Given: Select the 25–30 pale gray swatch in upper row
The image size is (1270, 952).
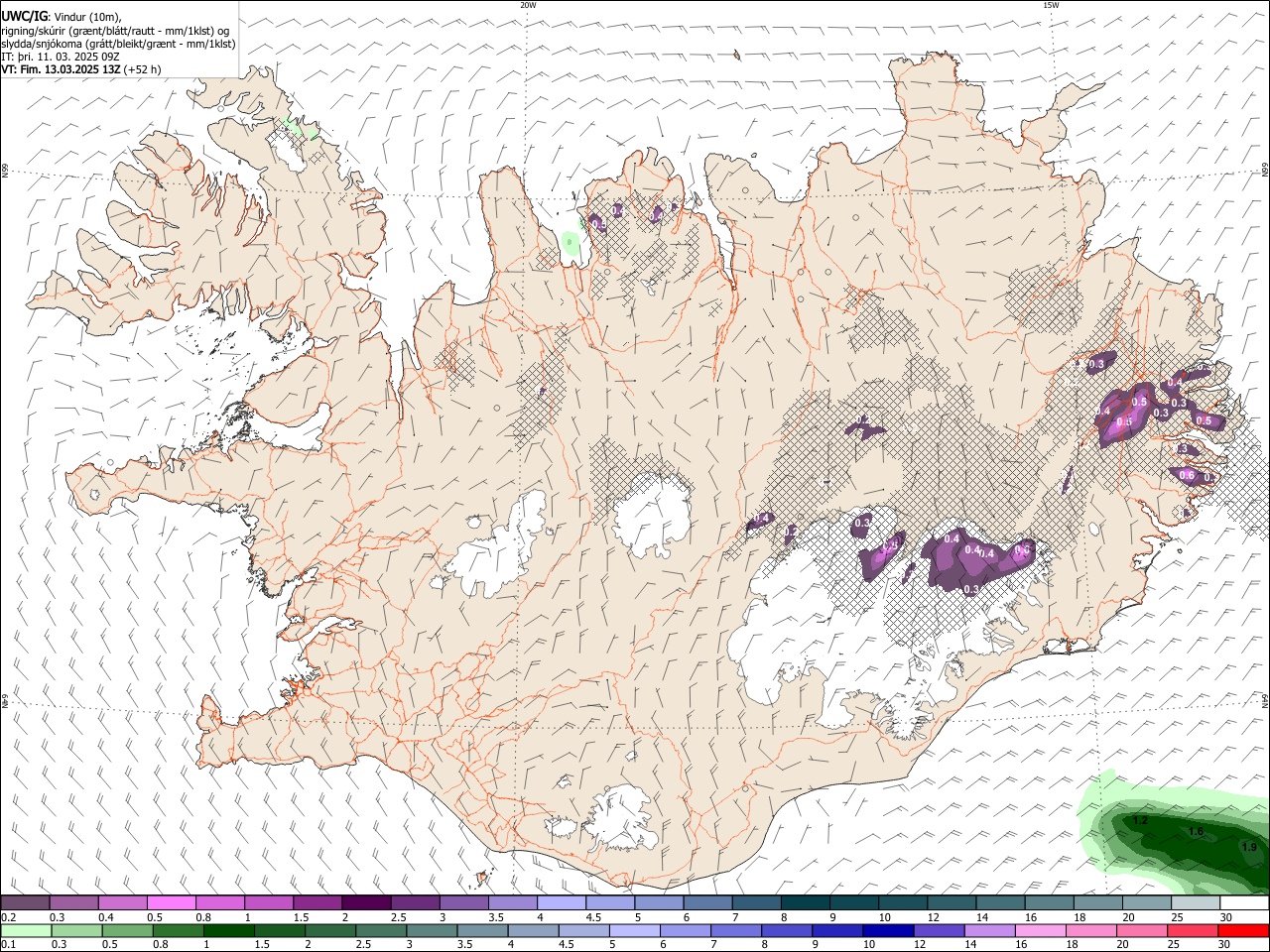Looking at the screenshot, I should point(1196,902).
